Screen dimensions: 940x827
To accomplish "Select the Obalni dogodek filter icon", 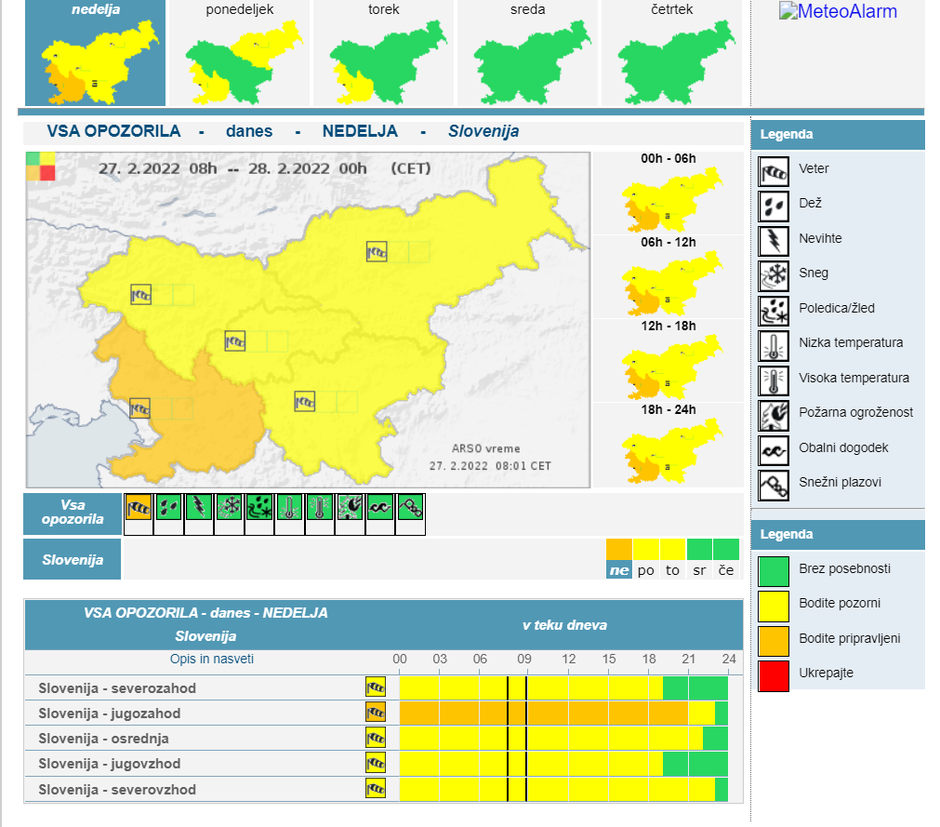I will pos(379,510).
